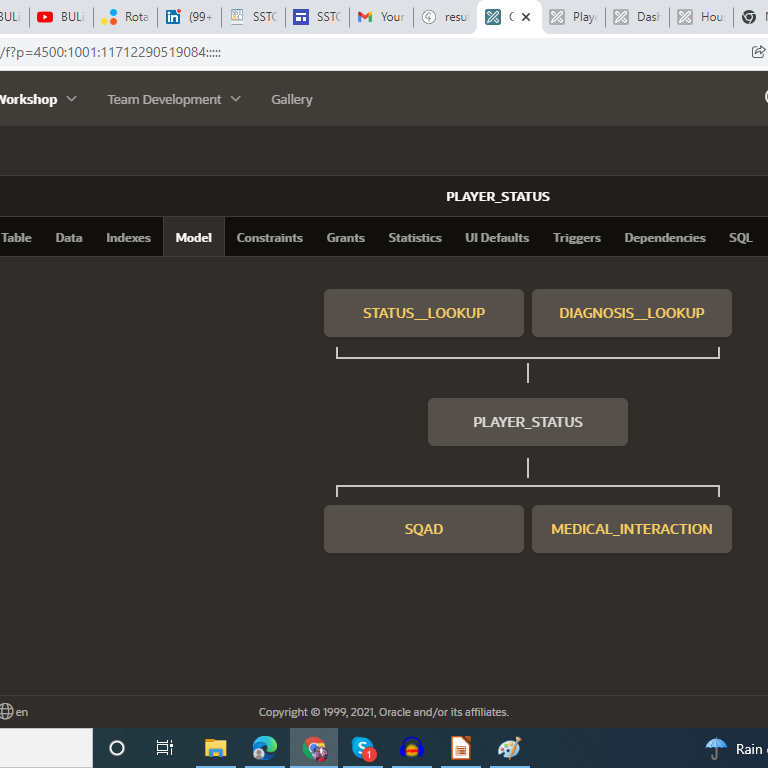Viewport: 768px width, 768px height.
Task: Launch Microsoft Edge from the taskbar
Action: (x=265, y=748)
